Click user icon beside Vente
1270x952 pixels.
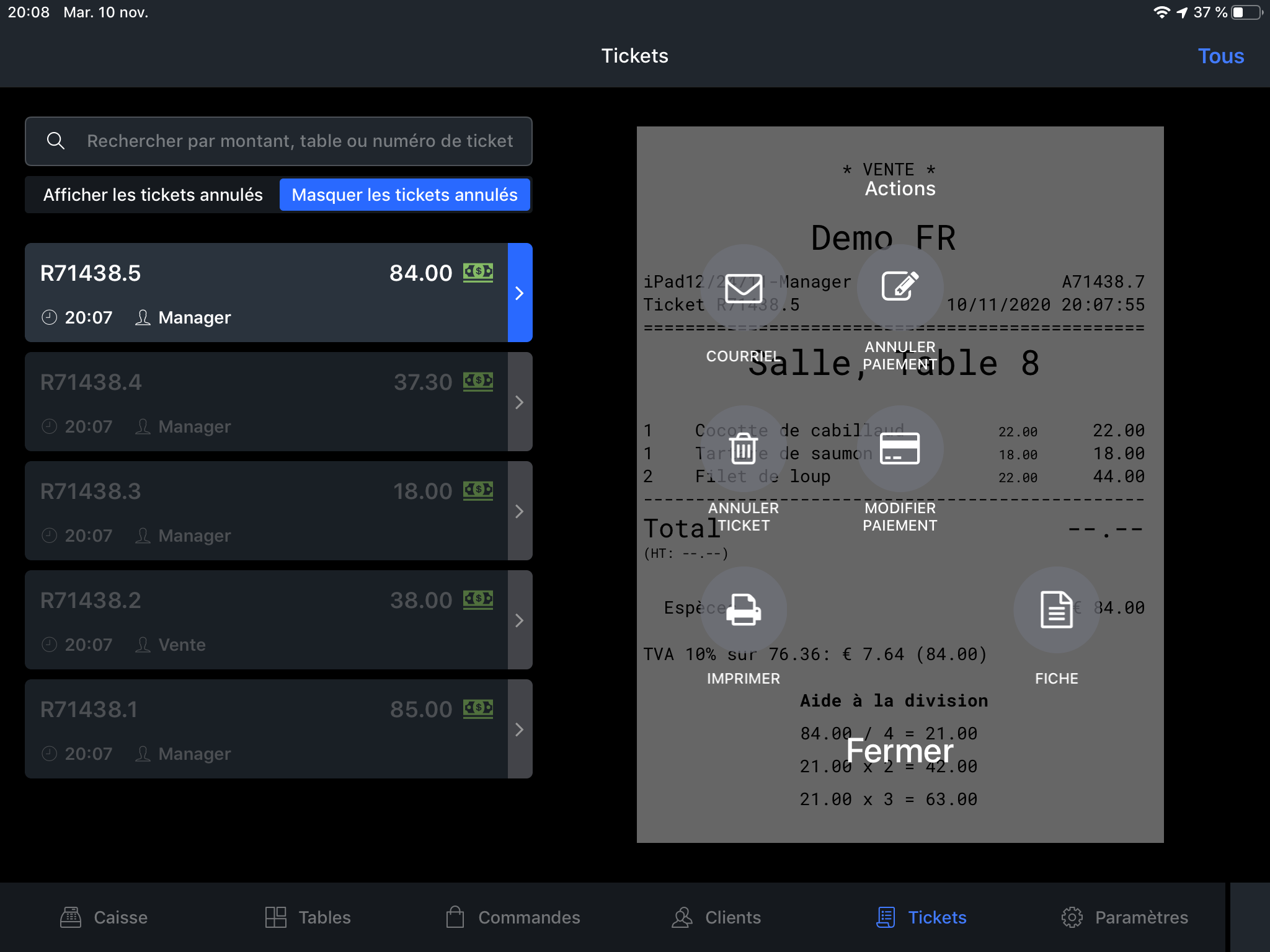(143, 645)
